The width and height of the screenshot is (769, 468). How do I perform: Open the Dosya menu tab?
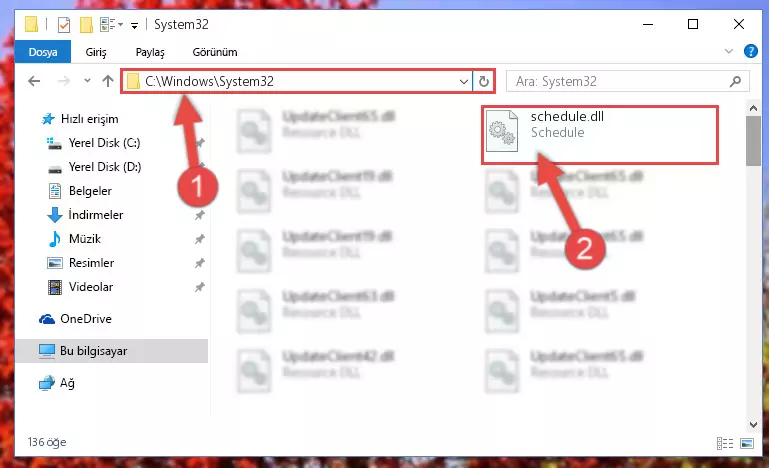43,52
